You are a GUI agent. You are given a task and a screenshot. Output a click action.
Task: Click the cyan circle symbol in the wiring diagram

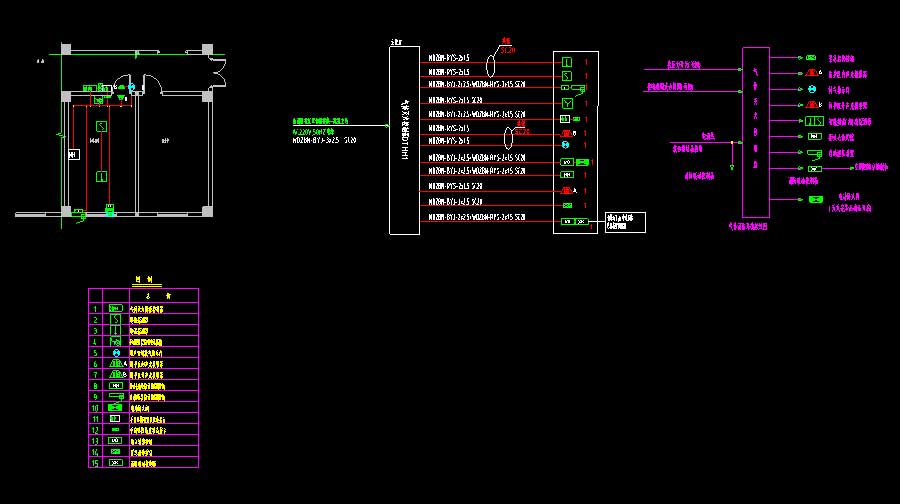[565, 145]
